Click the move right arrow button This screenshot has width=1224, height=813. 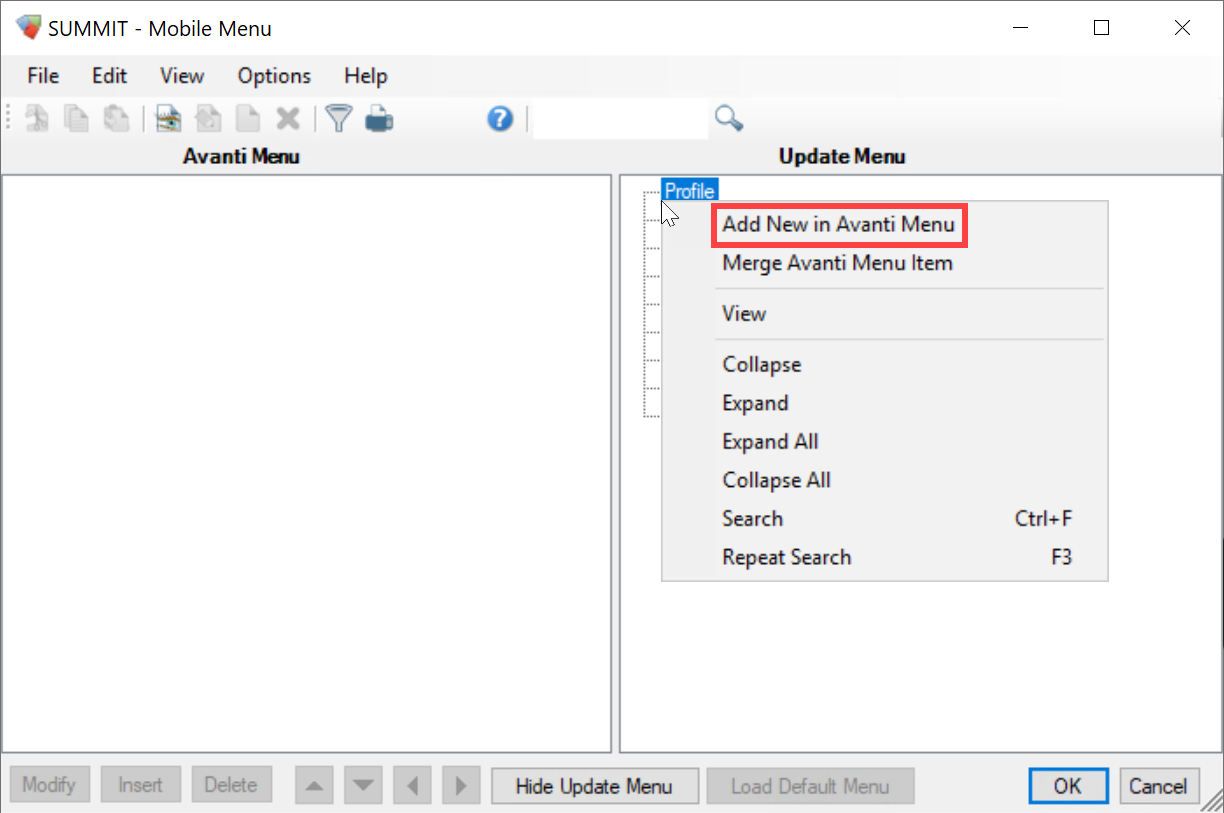click(461, 785)
